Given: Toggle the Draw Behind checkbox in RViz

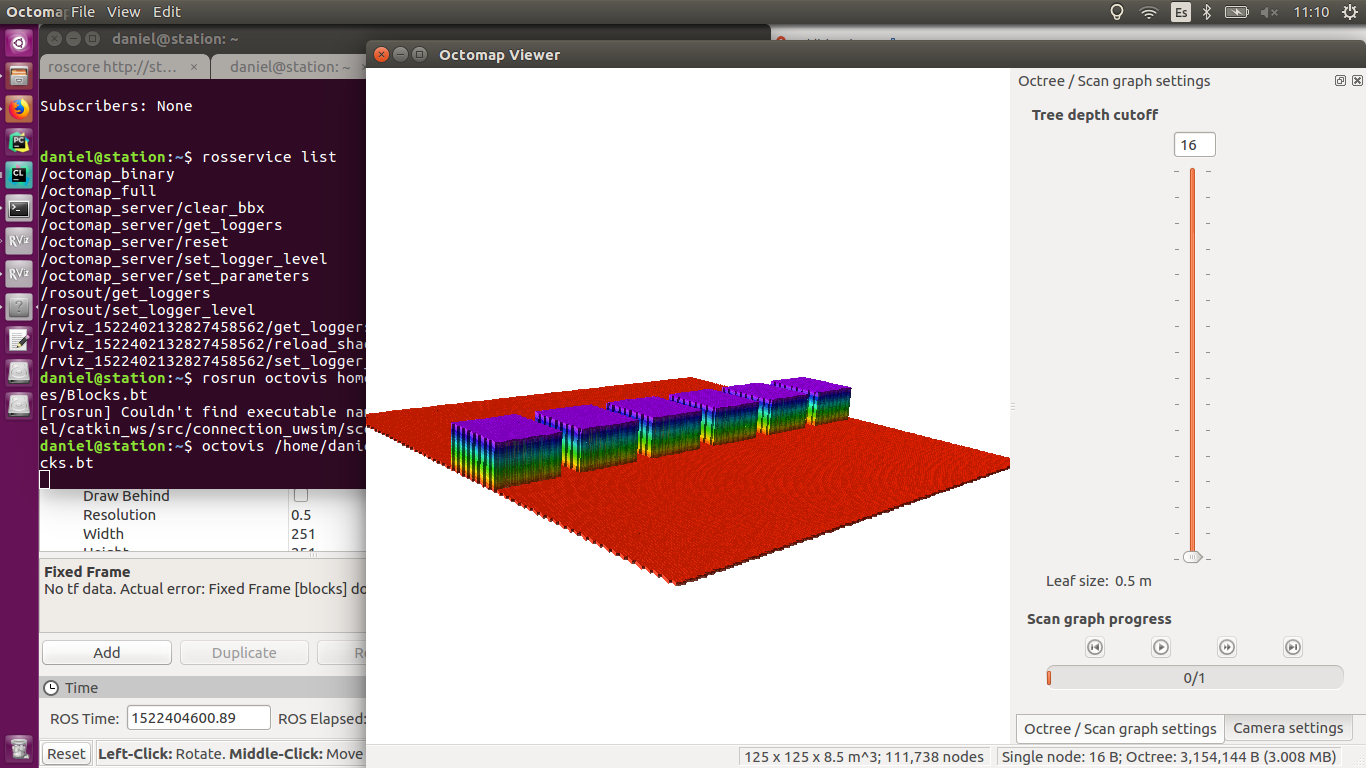Looking at the screenshot, I should 300,495.
